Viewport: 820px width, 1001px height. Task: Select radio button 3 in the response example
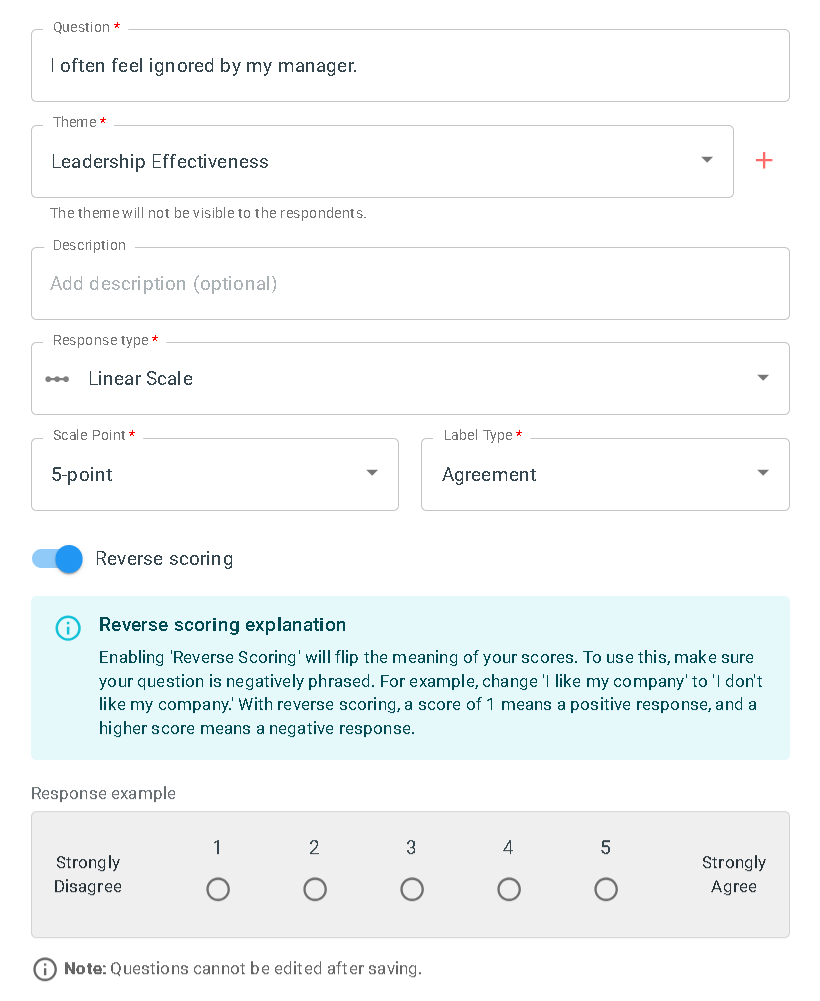tap(412, 889)
